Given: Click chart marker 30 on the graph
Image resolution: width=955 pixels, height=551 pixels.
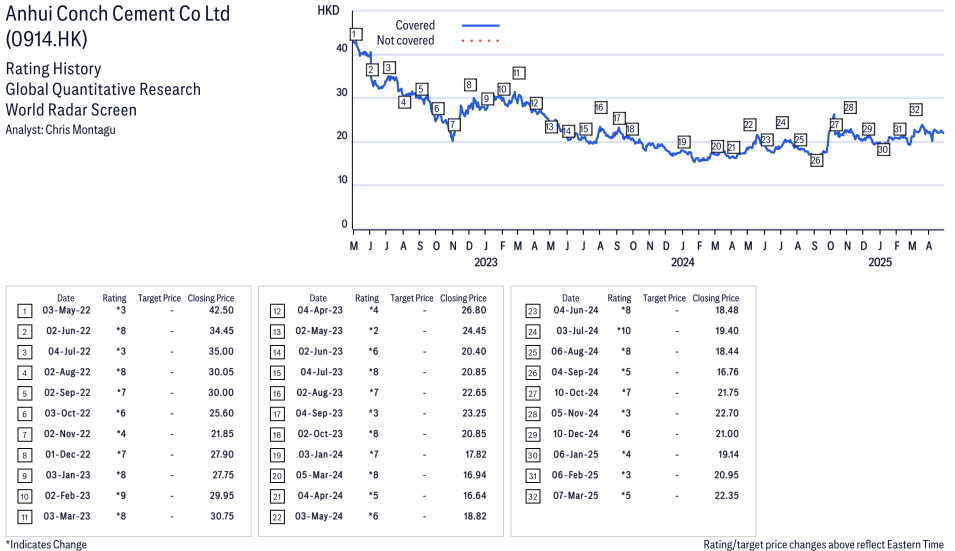Looking at the screenshot, I should 883,149.
